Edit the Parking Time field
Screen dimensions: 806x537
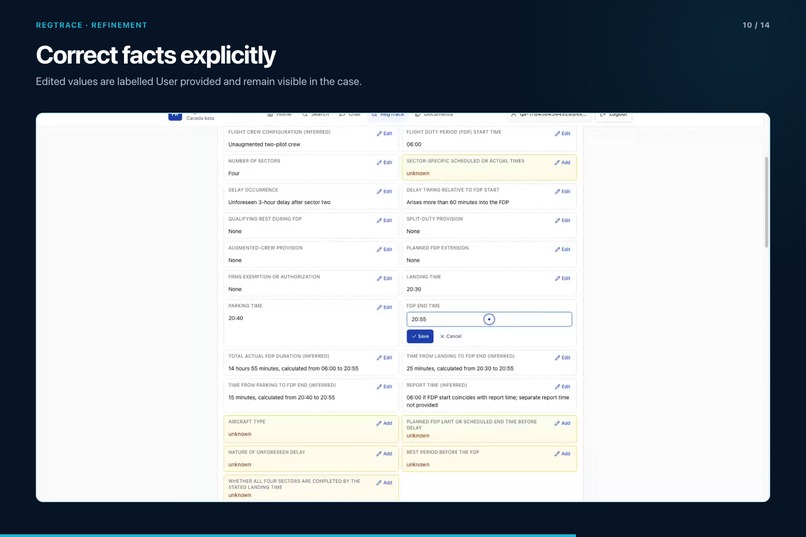[384, 307]
